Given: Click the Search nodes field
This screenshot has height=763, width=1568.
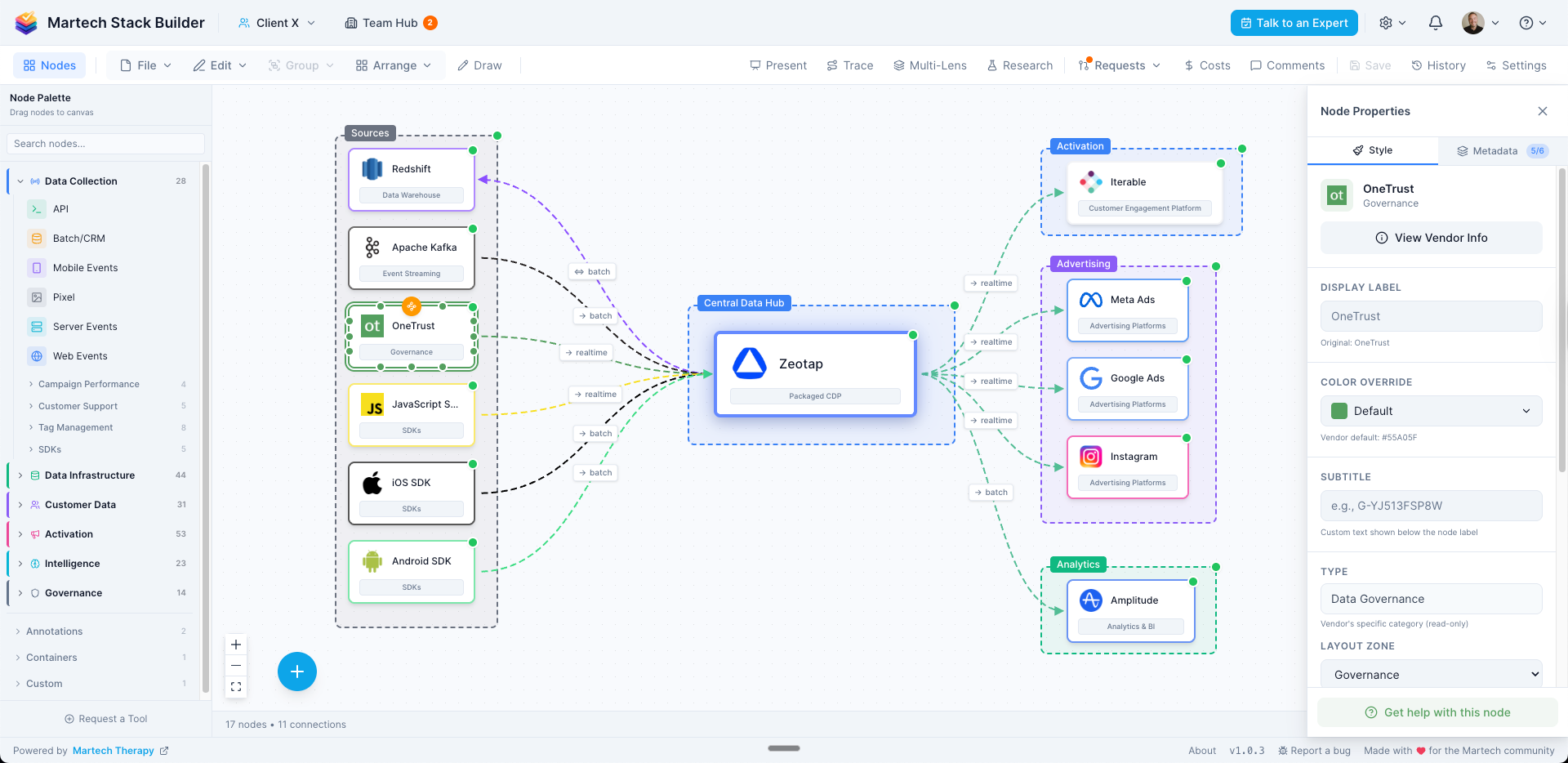Looking at the screenshot, I should pyautogui.click(x=105, y=144).
